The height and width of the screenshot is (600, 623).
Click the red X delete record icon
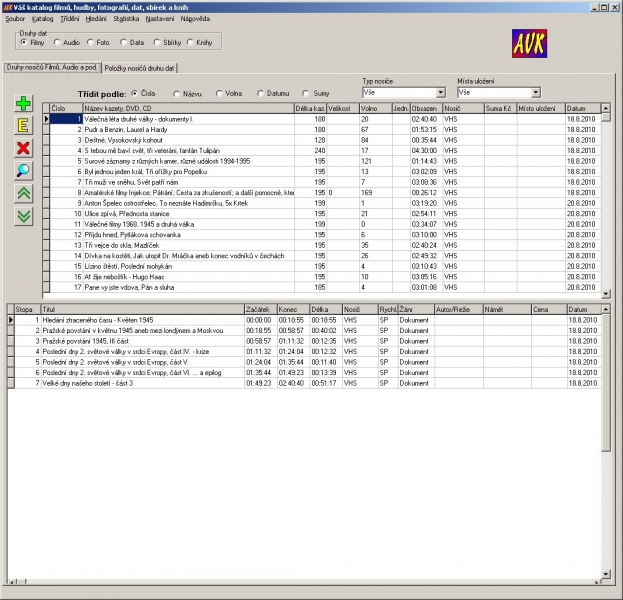click(24, 148)
